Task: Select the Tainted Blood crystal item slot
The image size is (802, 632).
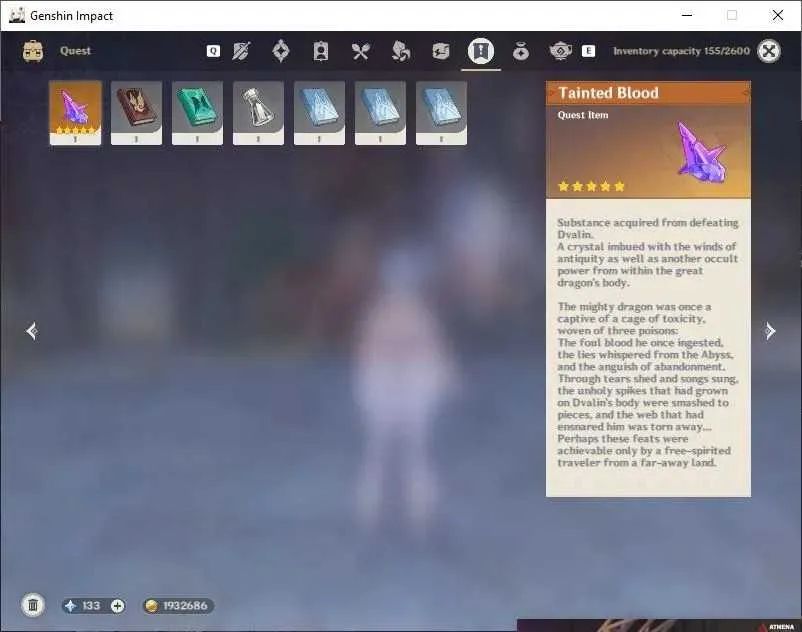Action: click(75, 113)
